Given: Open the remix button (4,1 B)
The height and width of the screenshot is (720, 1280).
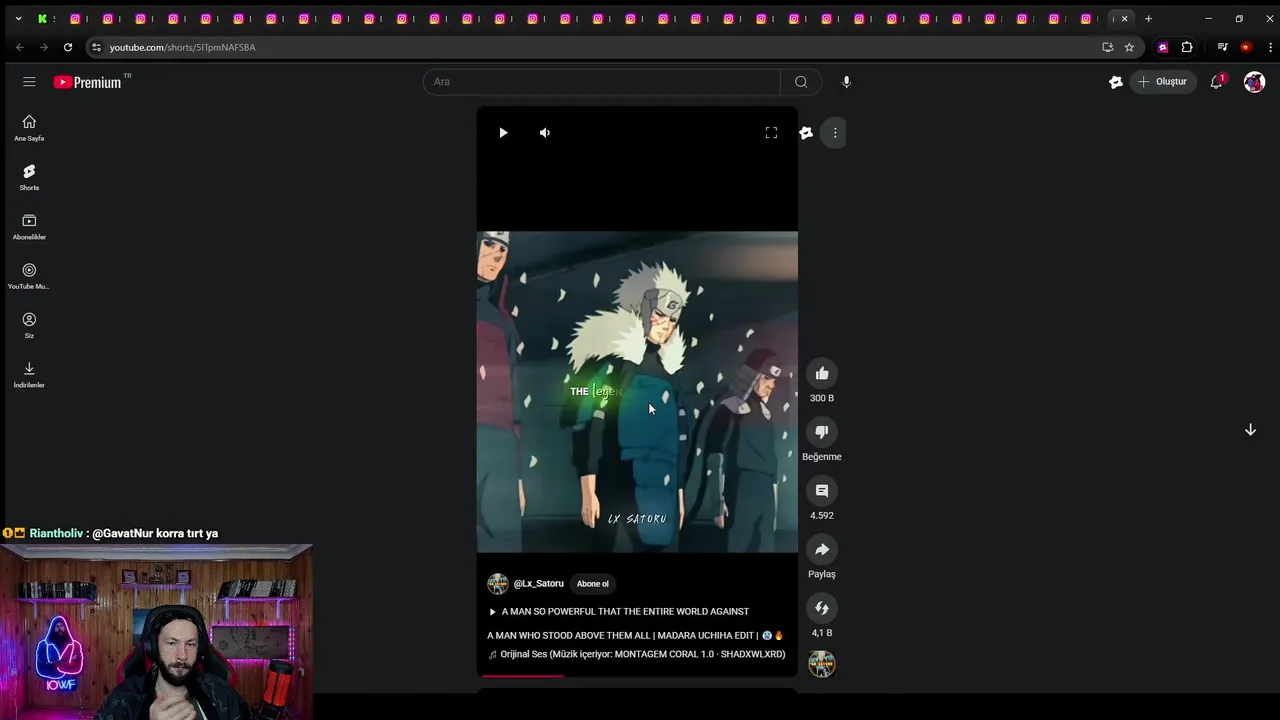Looking at the screenshot, I should pyautogui.click(x=822, y=608).
